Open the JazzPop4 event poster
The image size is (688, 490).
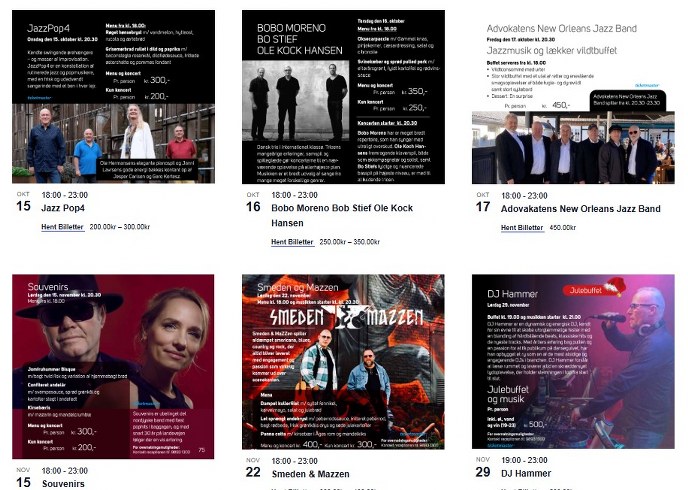click(x=113, y=97)
